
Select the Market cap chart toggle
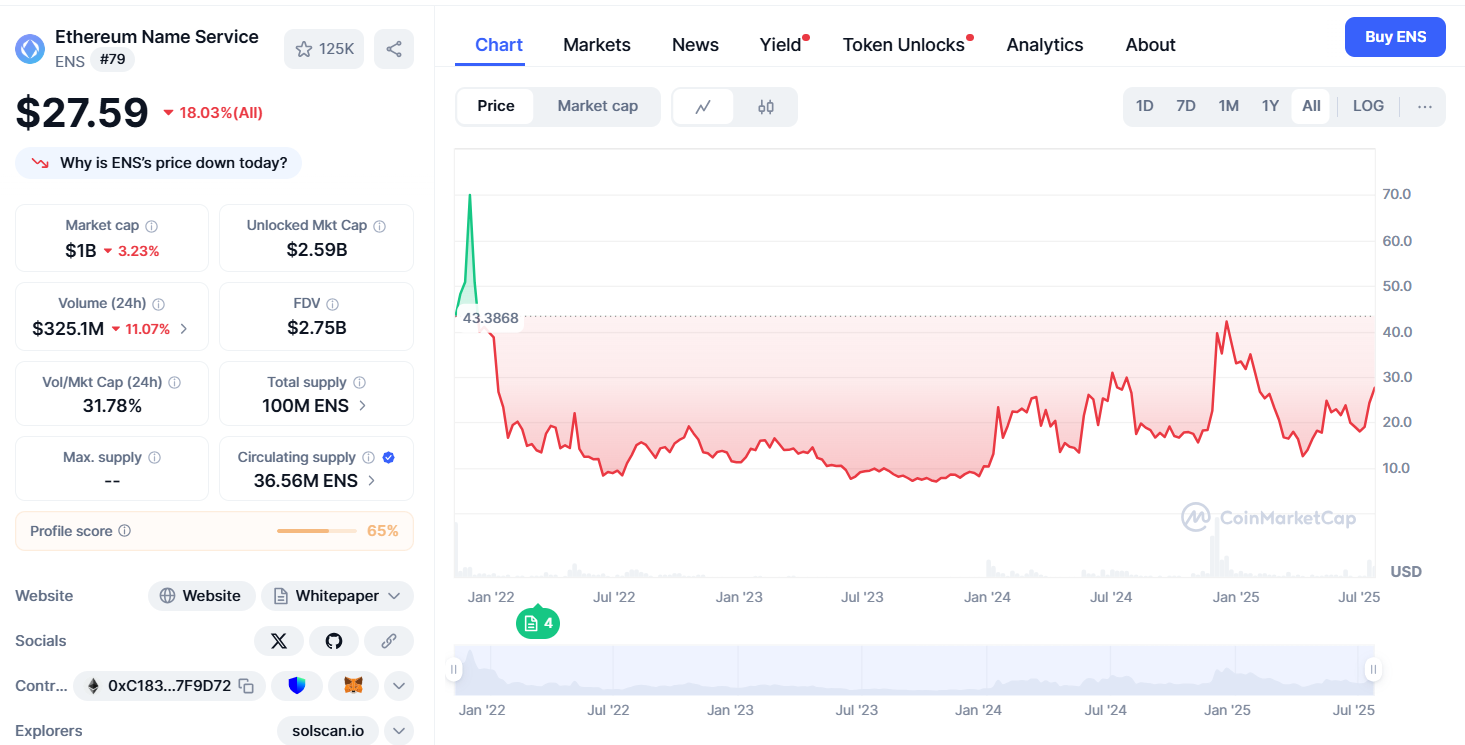coord(598,106)
